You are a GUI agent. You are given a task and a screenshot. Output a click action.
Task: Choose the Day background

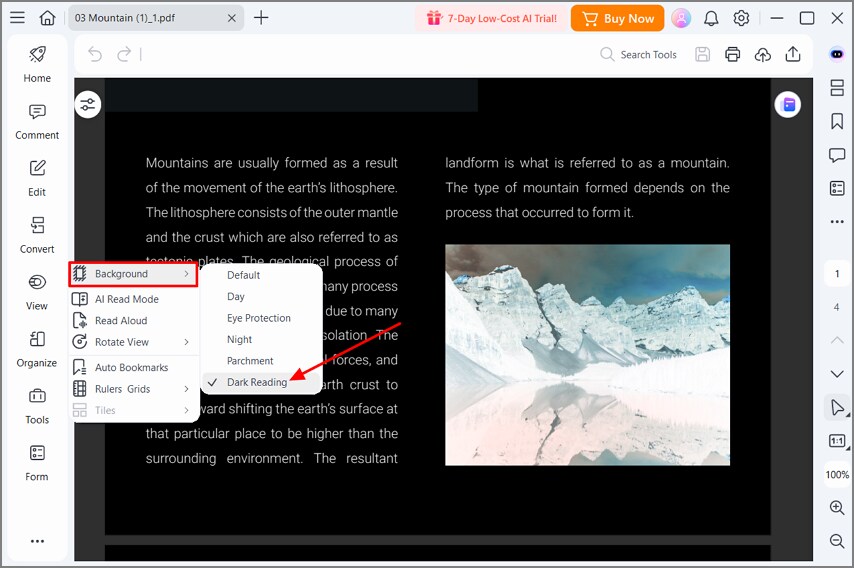tap(261, 296)
